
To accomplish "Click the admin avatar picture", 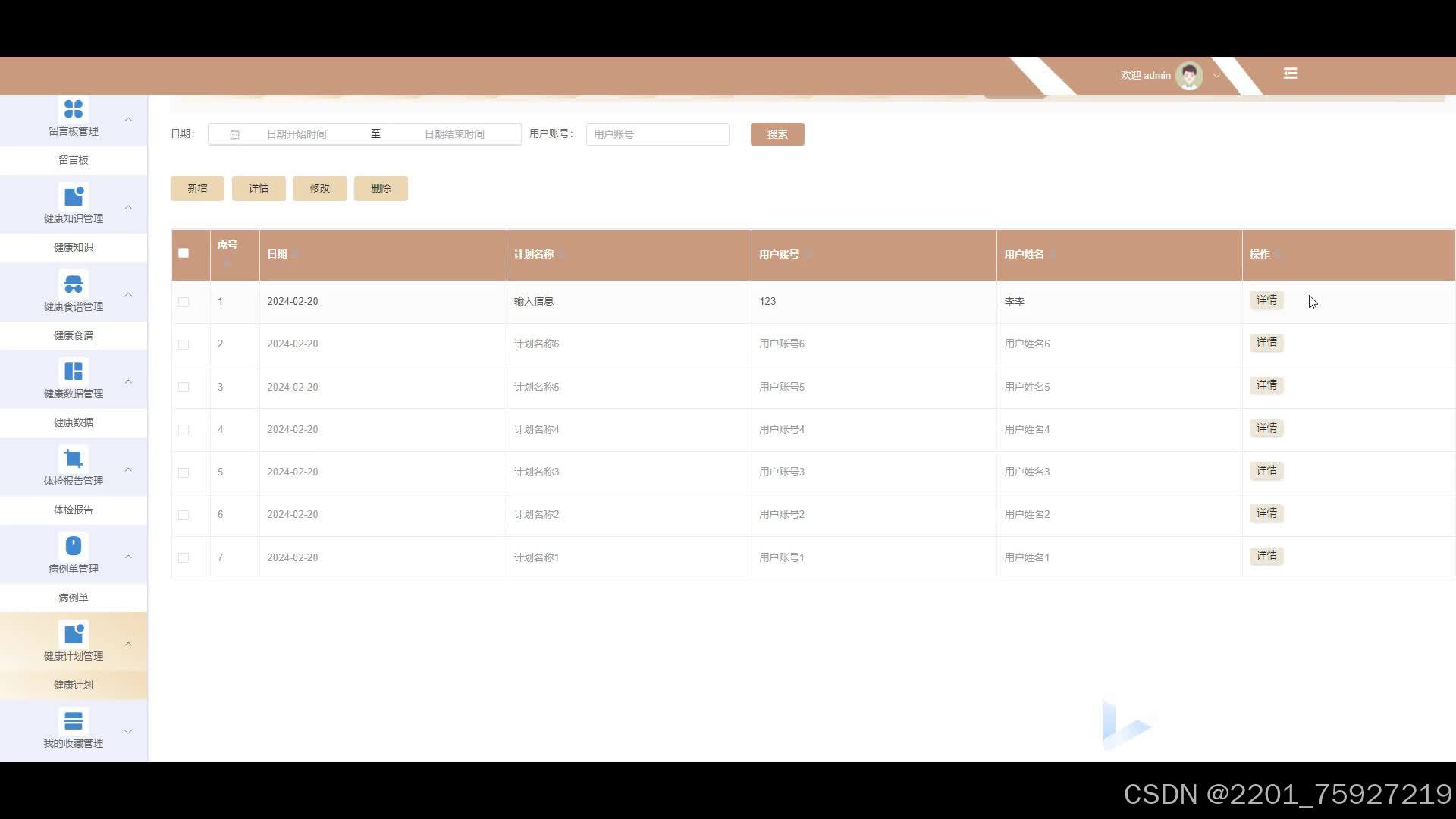I will point(1189,75).
